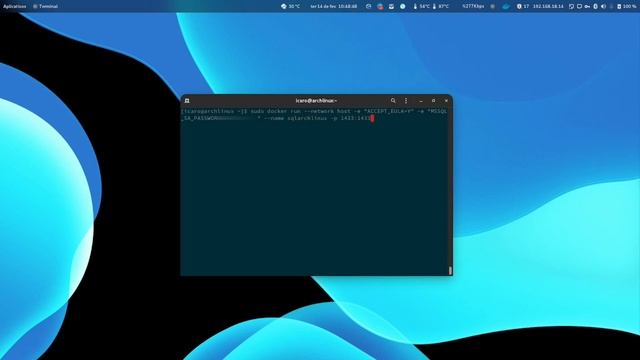Viewport: 640px width, 360px height.
Task: Click the blue cloud tray icon
Action: tap(506, 6)
